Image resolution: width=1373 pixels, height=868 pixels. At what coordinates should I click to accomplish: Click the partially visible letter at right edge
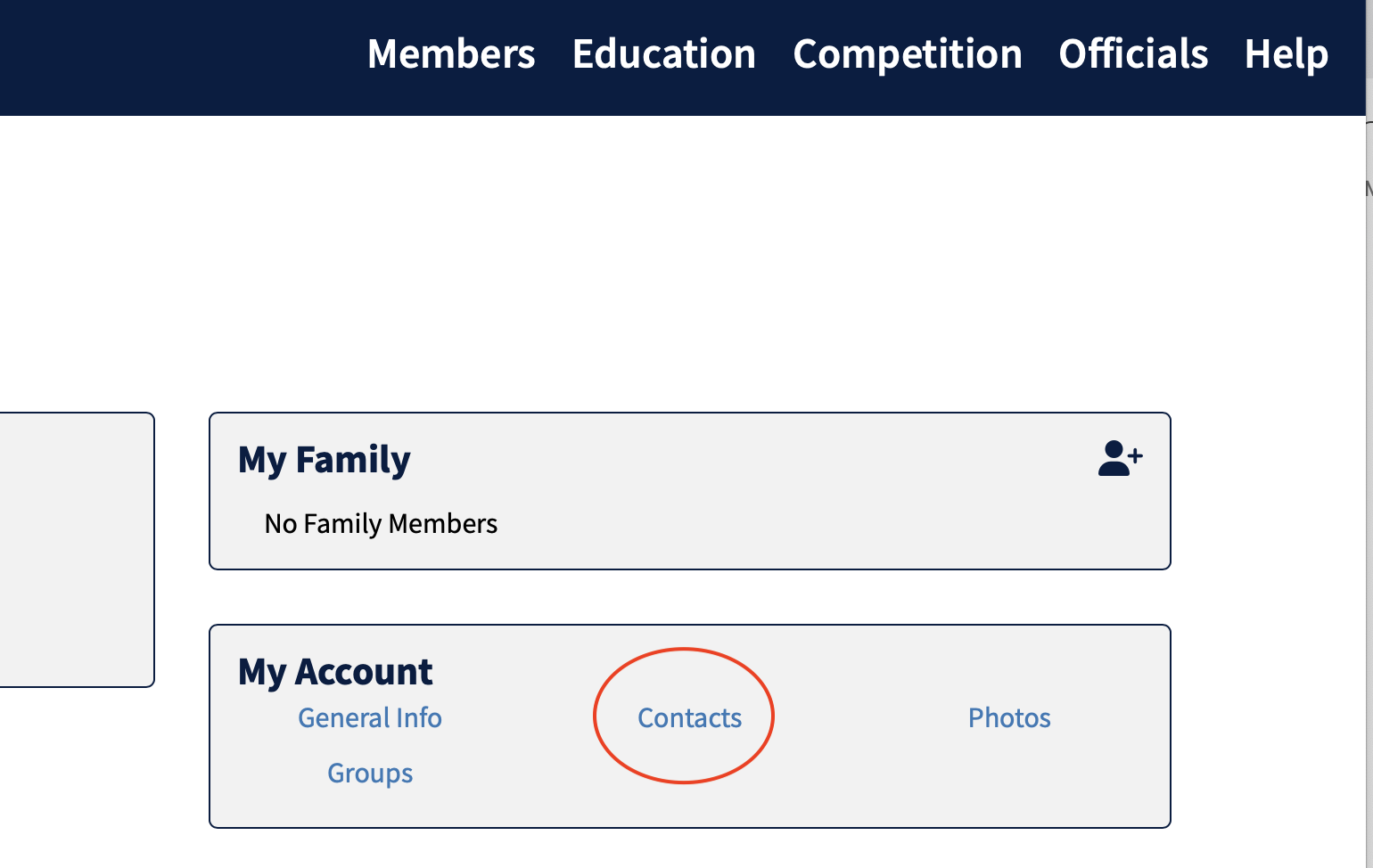(1369, 188)
